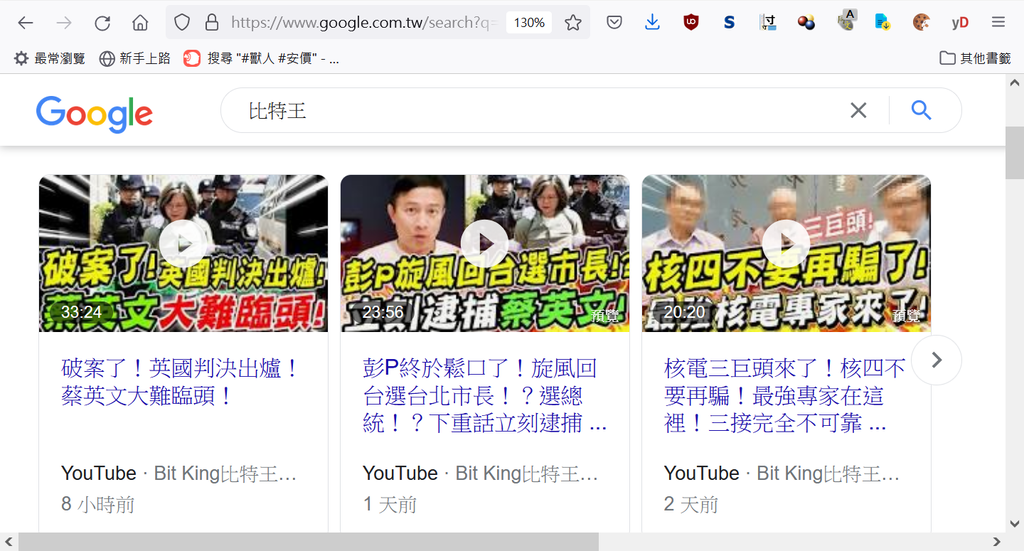Bookmark this page with the star icon
The image size is (1024, 551).
(573, 23)
